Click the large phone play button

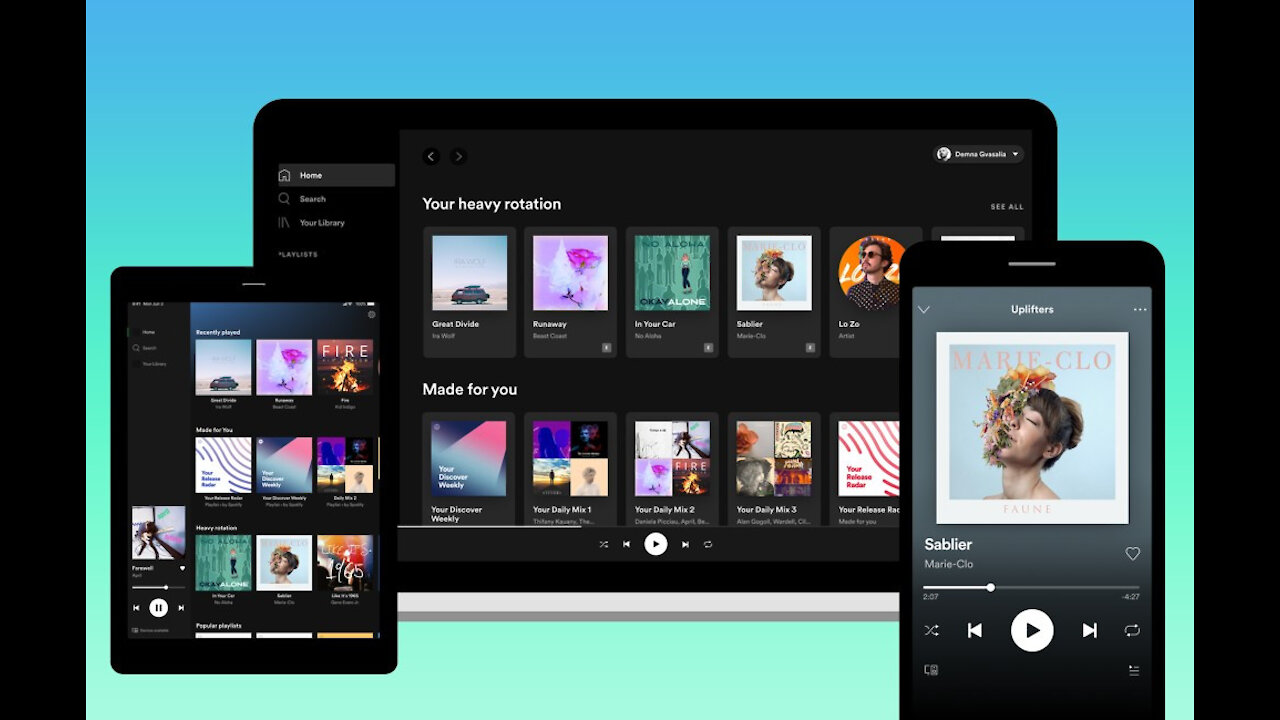(x=1032, y=631)
